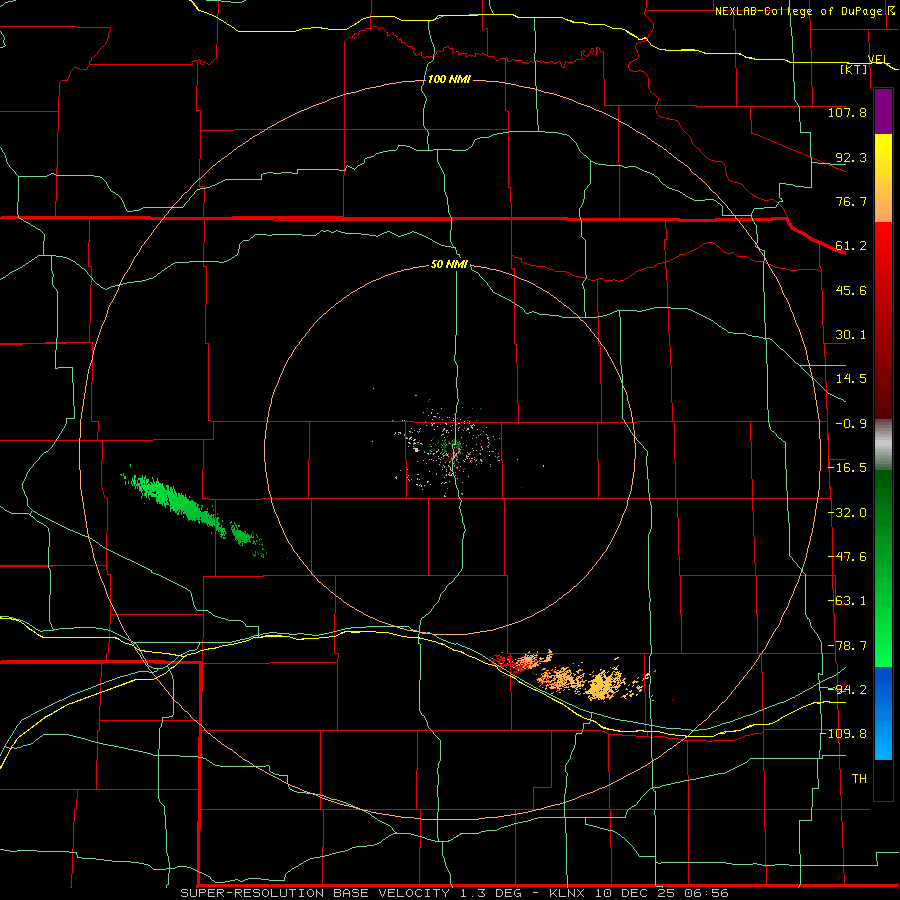Click the TH label on the scale
This screenshot has width=900, height=900.
point(859,779)
